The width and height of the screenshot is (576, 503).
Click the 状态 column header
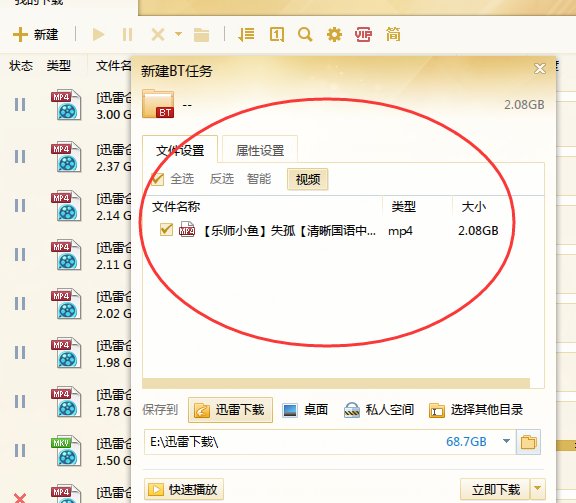coord(21,66)
